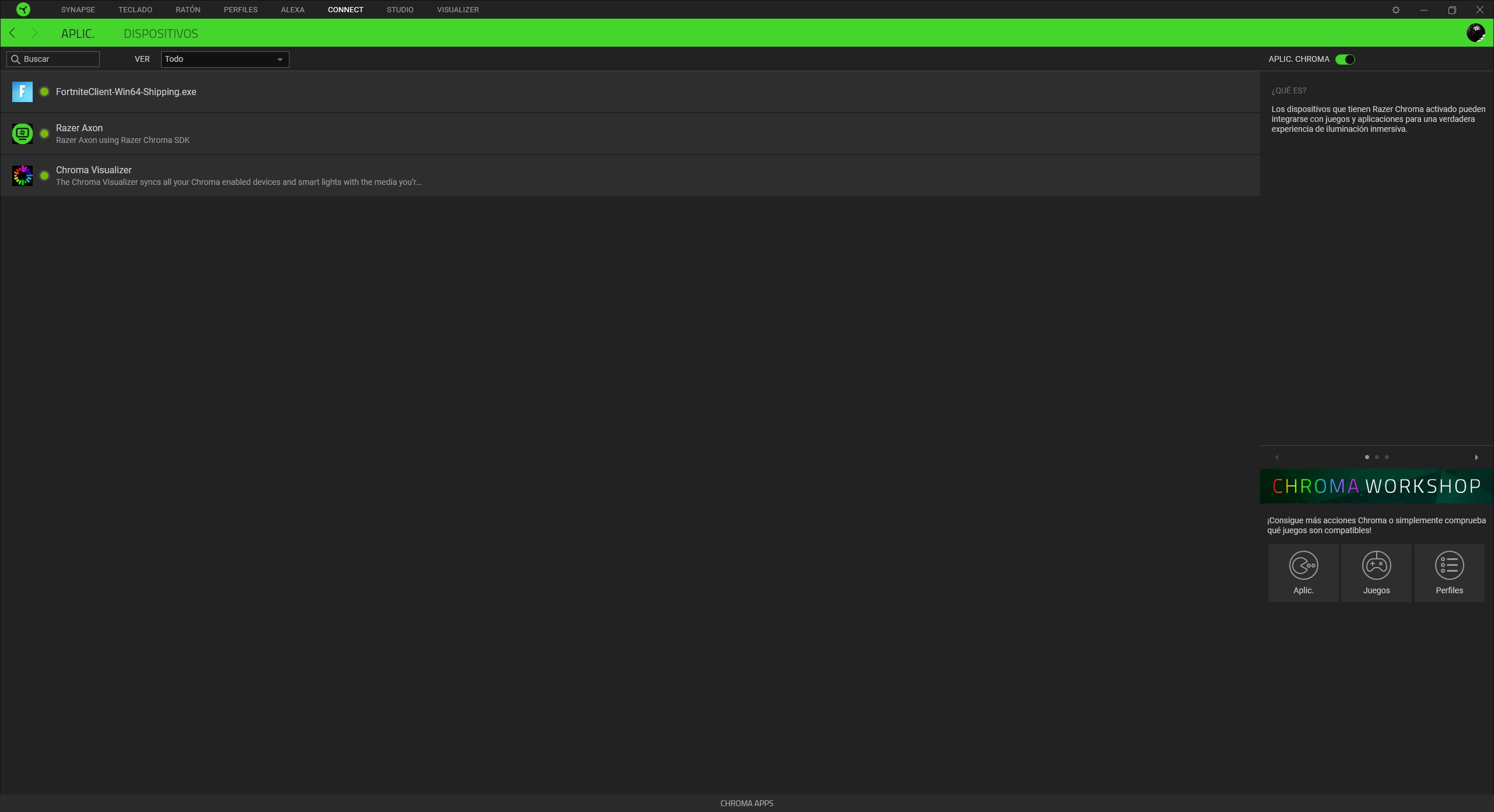Click the search magnifier icon
This screenshot has height=812, width=1494.
(x=16, y=59)
